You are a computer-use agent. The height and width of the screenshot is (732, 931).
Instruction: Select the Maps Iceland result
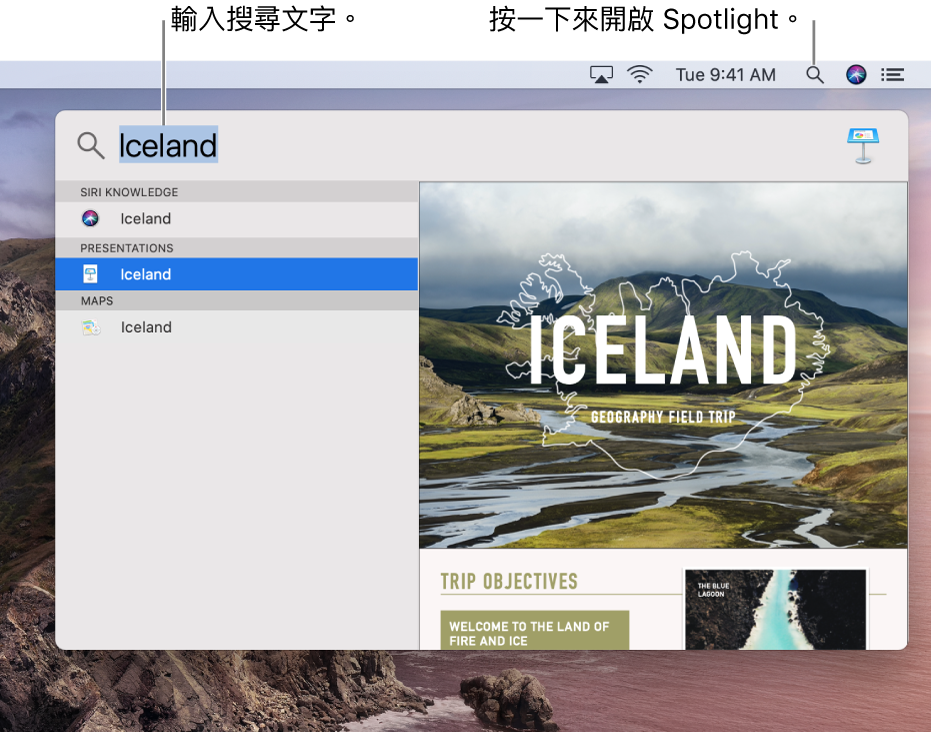[x=237, y=327]
